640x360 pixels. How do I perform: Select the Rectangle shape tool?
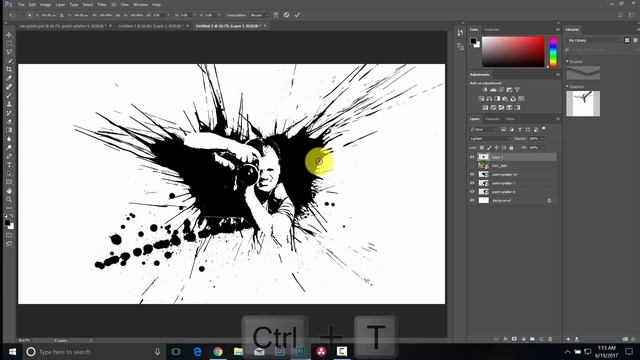click(9, 182)
